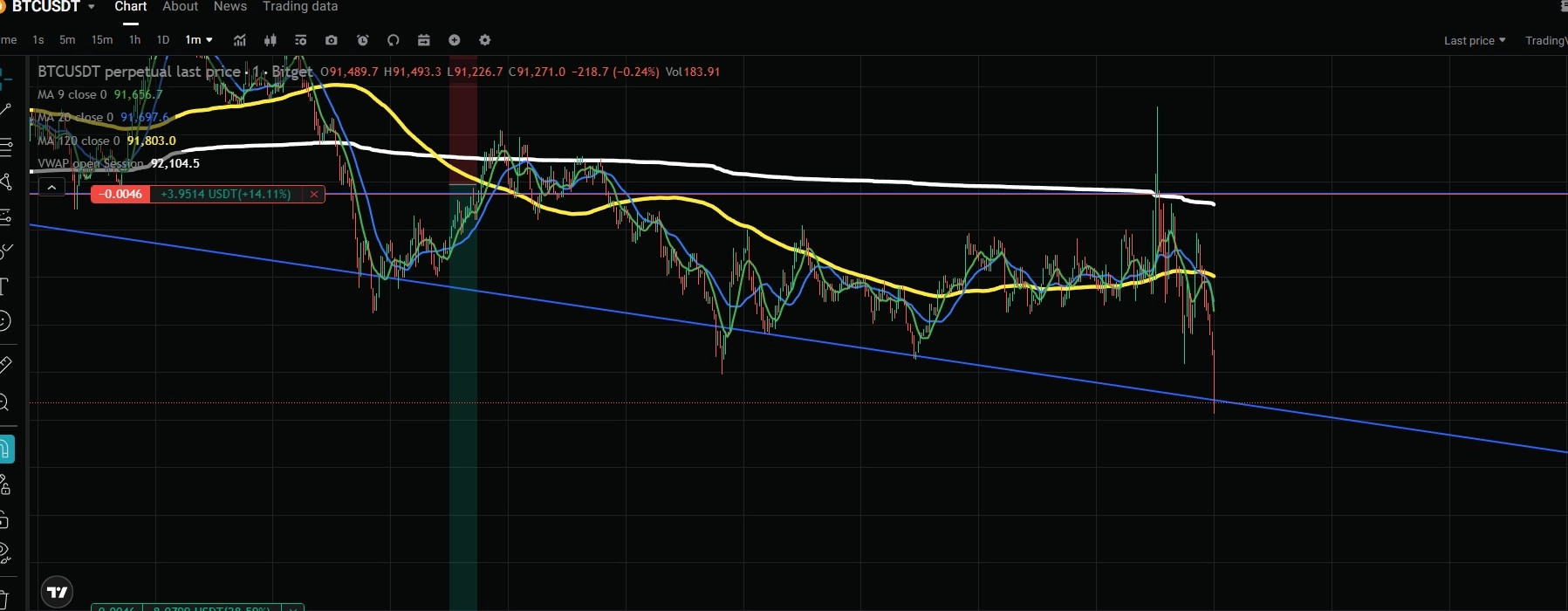Select the forecast and measurement tool
Image resolution: width=1568 pixels, height=611 pixels.
[x=5, y=216]
